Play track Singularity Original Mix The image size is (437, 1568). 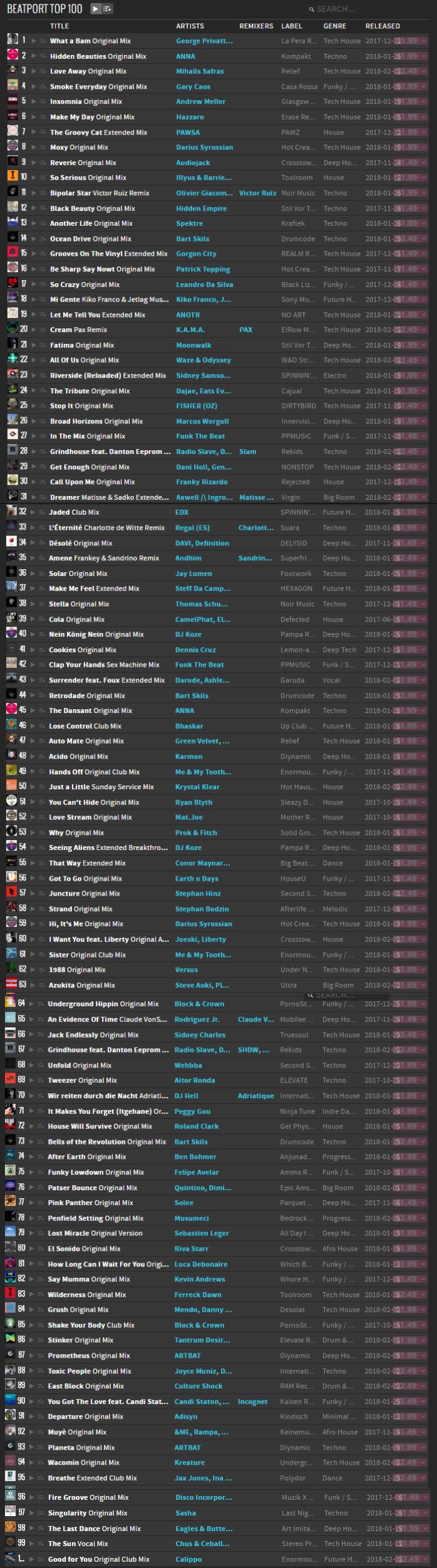tap(33, 1513)
